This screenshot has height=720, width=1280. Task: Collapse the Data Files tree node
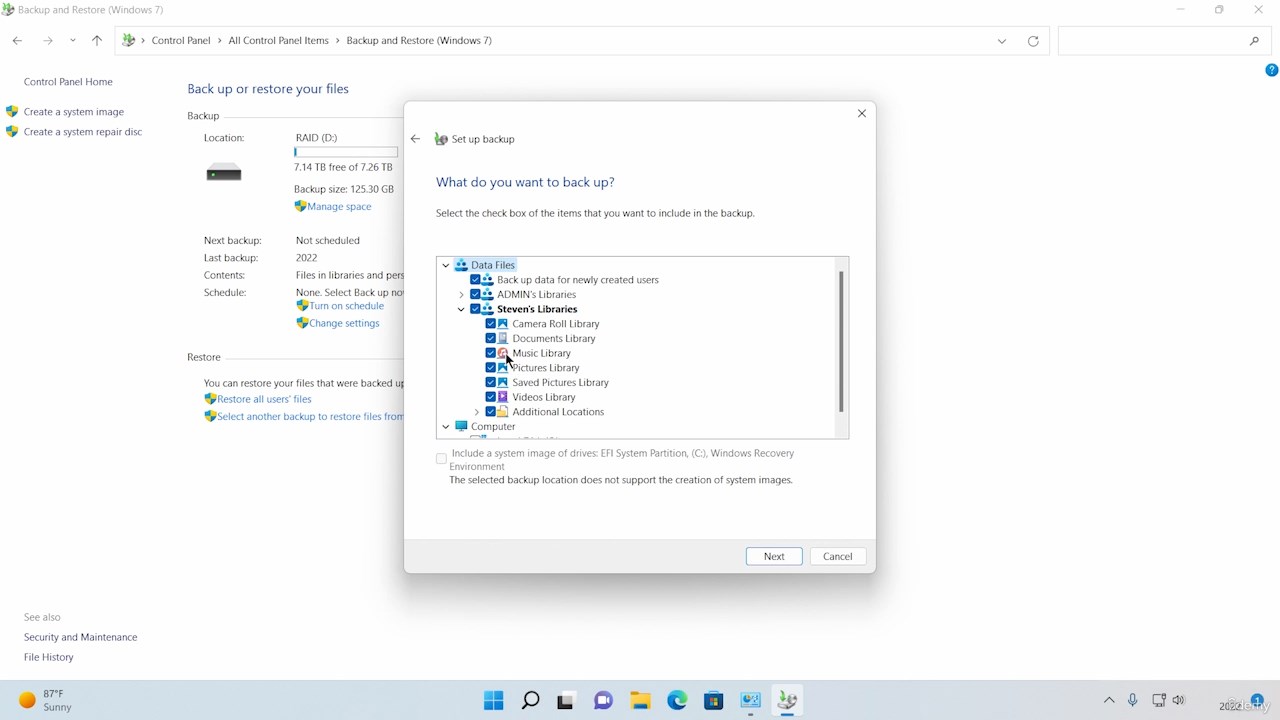pos(446,265)
